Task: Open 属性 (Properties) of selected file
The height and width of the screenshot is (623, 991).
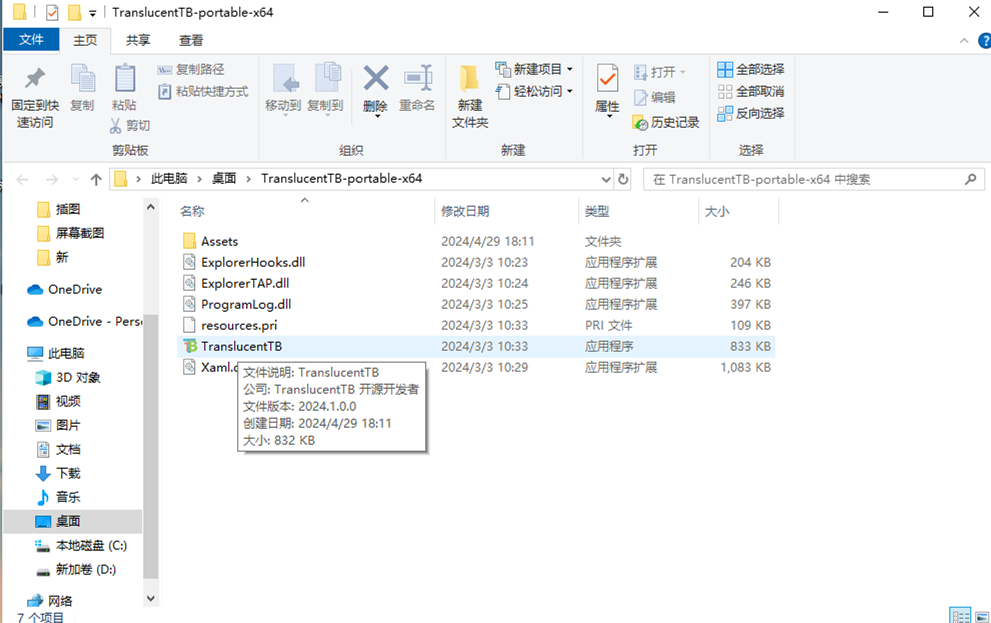Action: pos(607,89)
